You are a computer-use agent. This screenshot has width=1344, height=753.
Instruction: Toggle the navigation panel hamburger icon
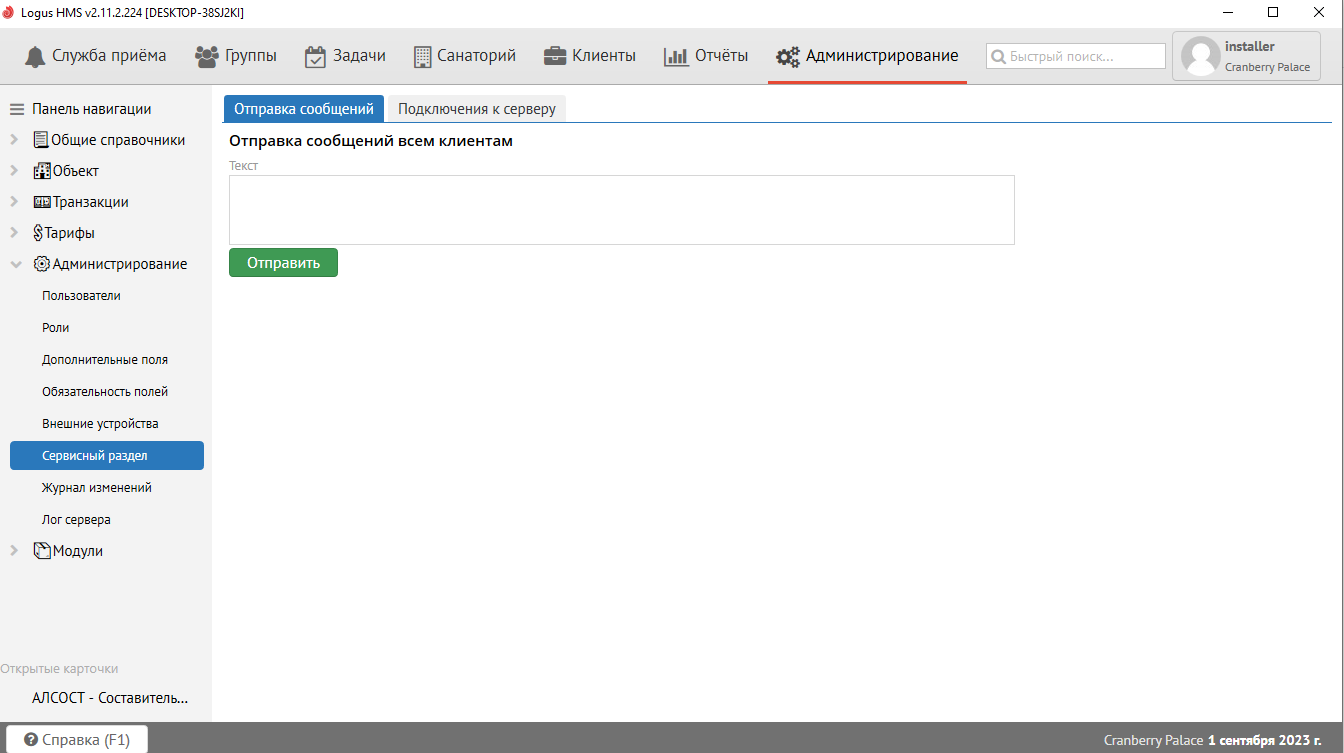tap(16, 109)
